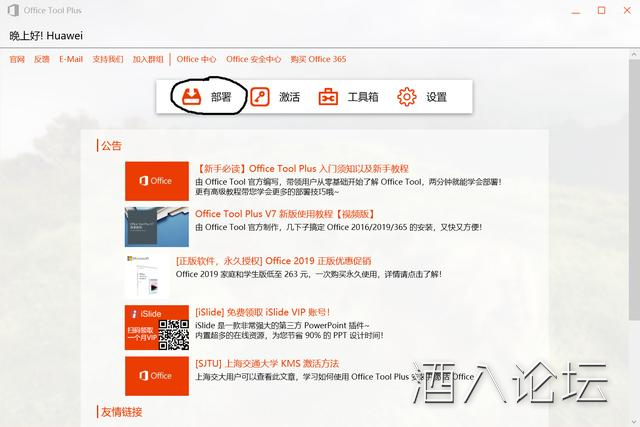Click the vertical scrollbar on the right
This screenshot has width=640, height=427.
(634, 190)
